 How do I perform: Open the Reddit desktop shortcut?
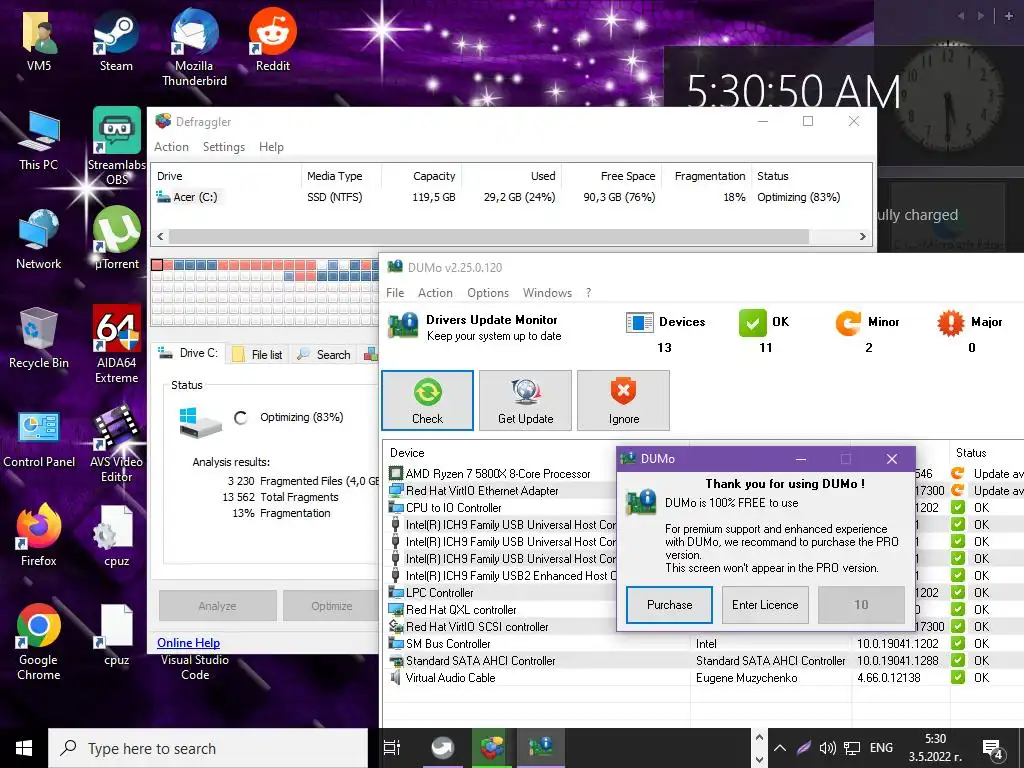[x=272, y=40]
